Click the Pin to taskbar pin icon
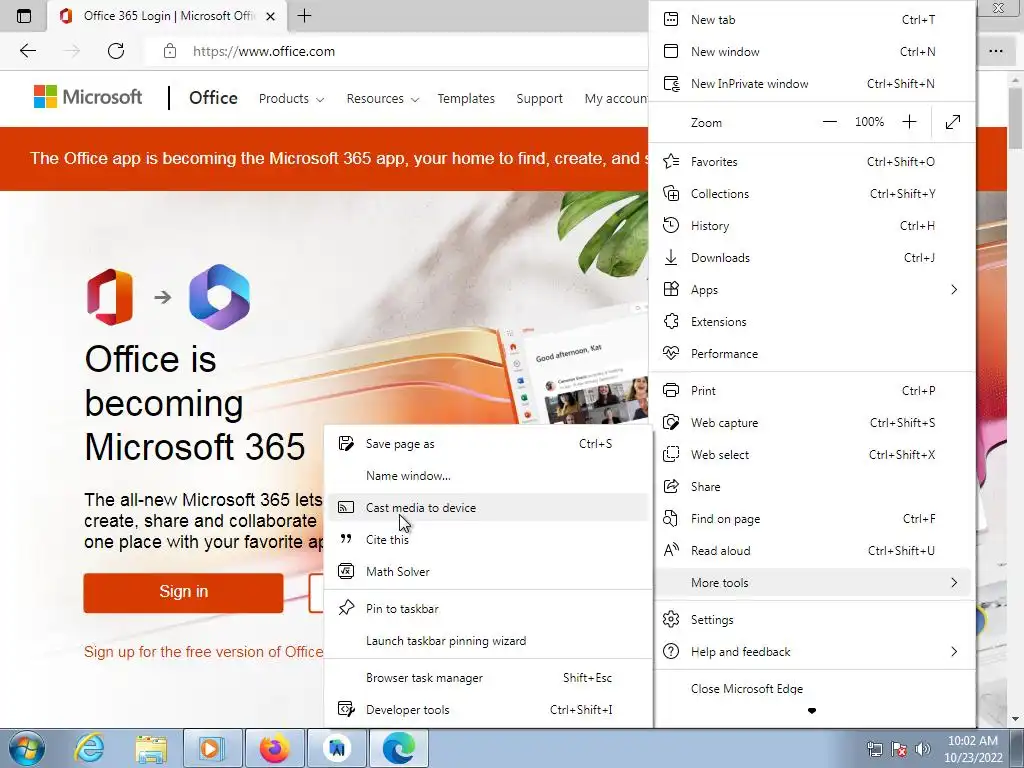 coord(346,608)
